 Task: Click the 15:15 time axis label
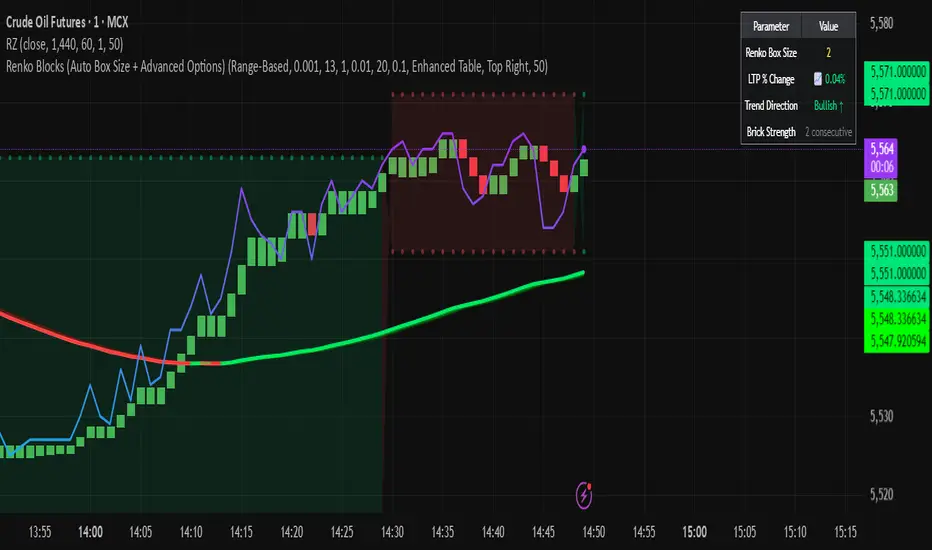[845, 532]
